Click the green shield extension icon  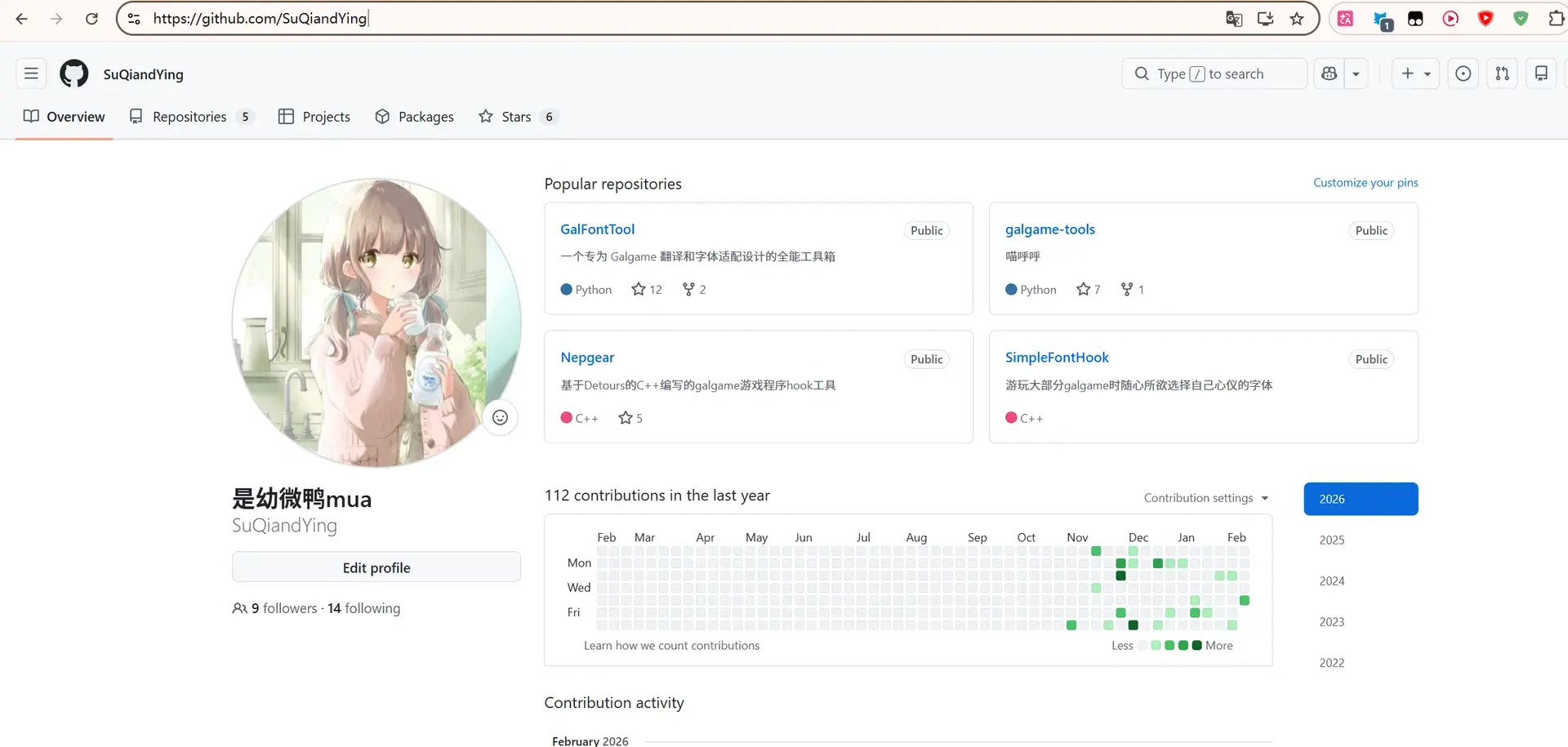pos(1521,19)
